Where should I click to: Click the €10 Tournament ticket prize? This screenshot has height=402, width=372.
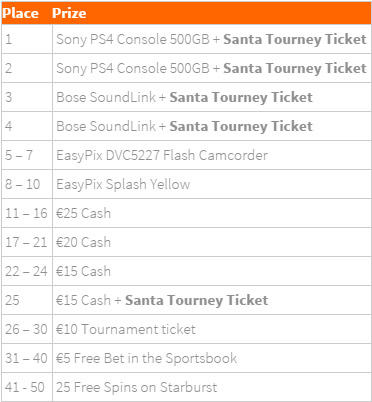126,329
